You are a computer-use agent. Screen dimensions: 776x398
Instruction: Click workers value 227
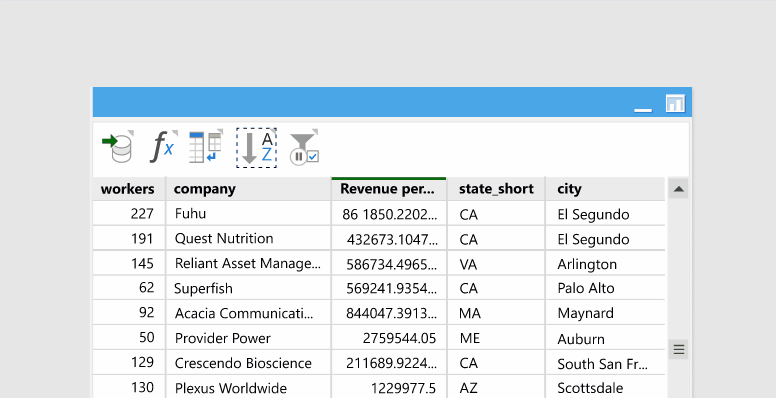142,213
